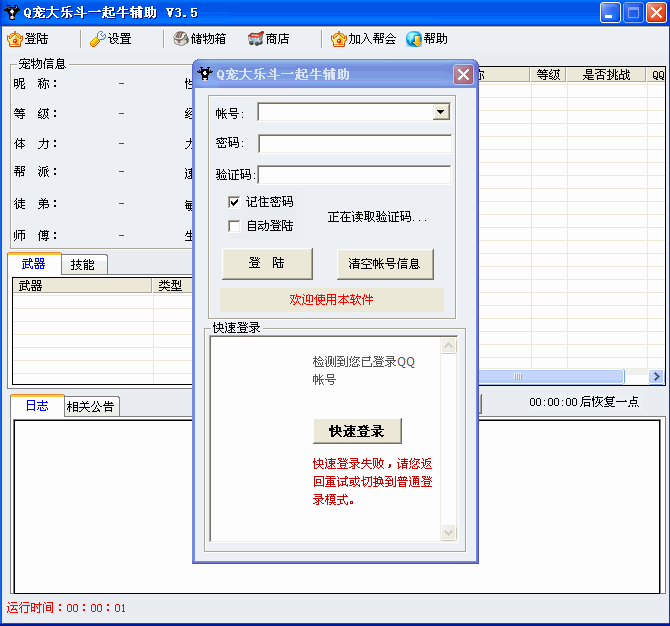Viewport: 670px width, 626px height.
Task: Click the 运行时间 status text
Action: (x=66, y=608)
